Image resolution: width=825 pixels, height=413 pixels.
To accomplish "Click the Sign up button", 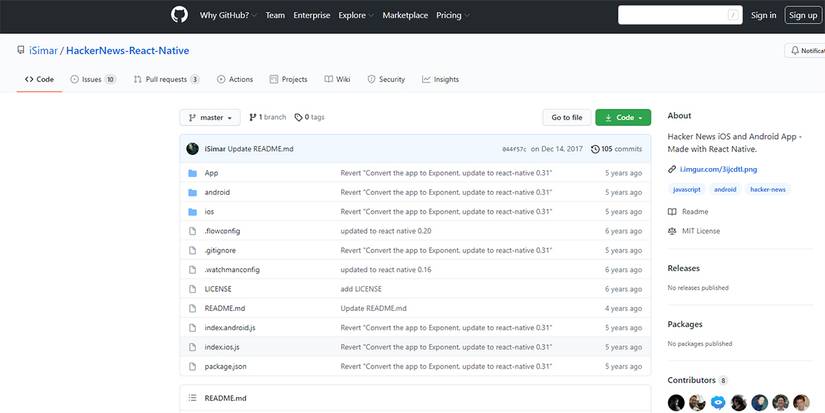I will click(802, 15).
